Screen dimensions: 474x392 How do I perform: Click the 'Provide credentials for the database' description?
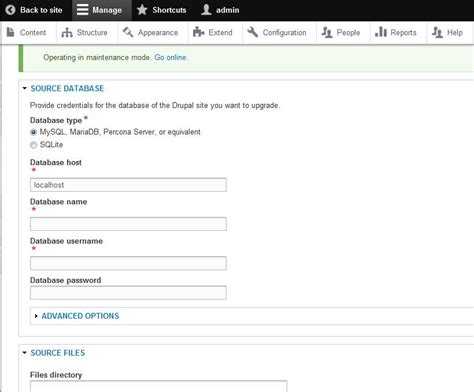pyautogui.click(x=155, y=105)
